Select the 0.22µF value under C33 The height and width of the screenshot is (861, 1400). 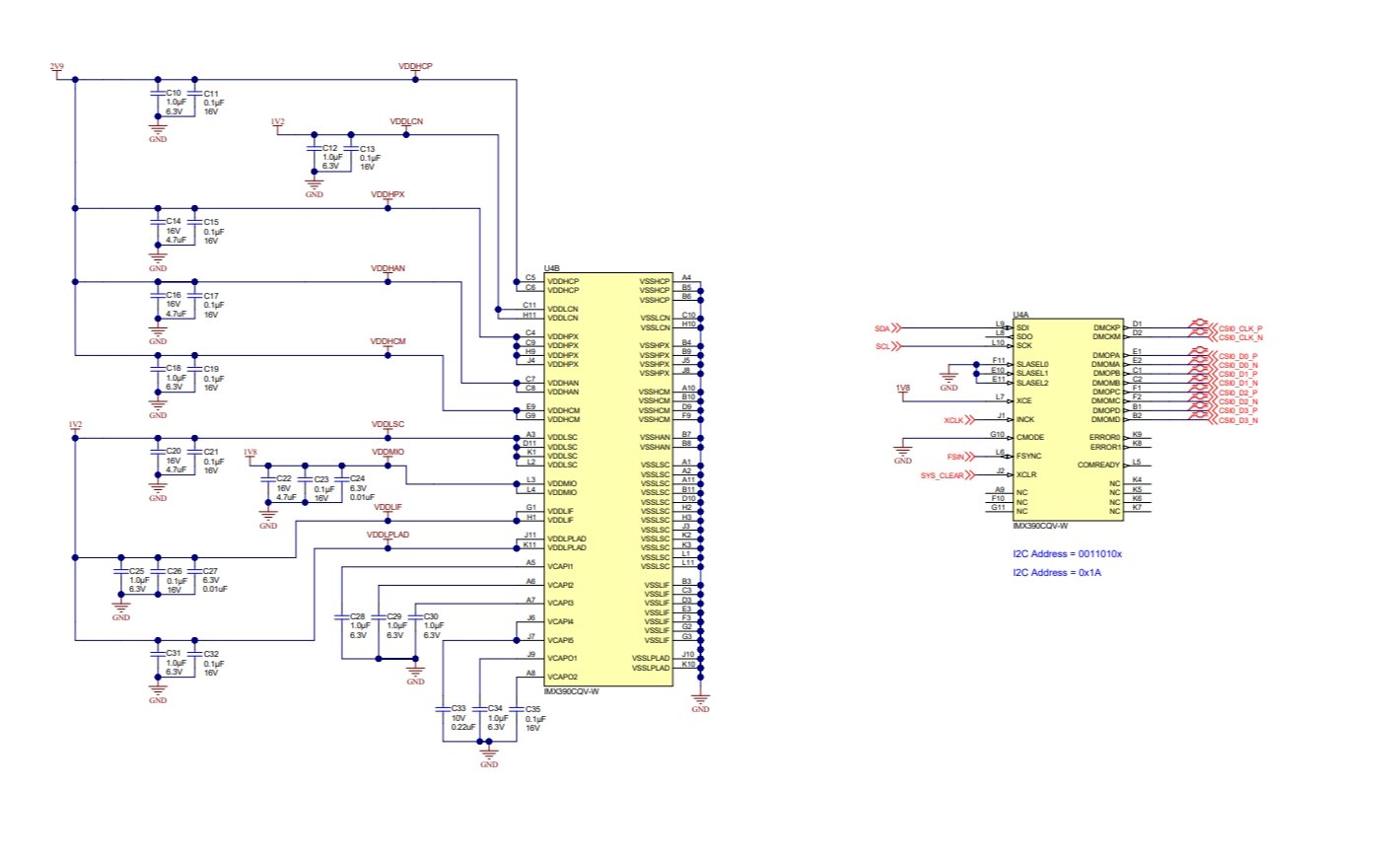click(x=463, y=727)
